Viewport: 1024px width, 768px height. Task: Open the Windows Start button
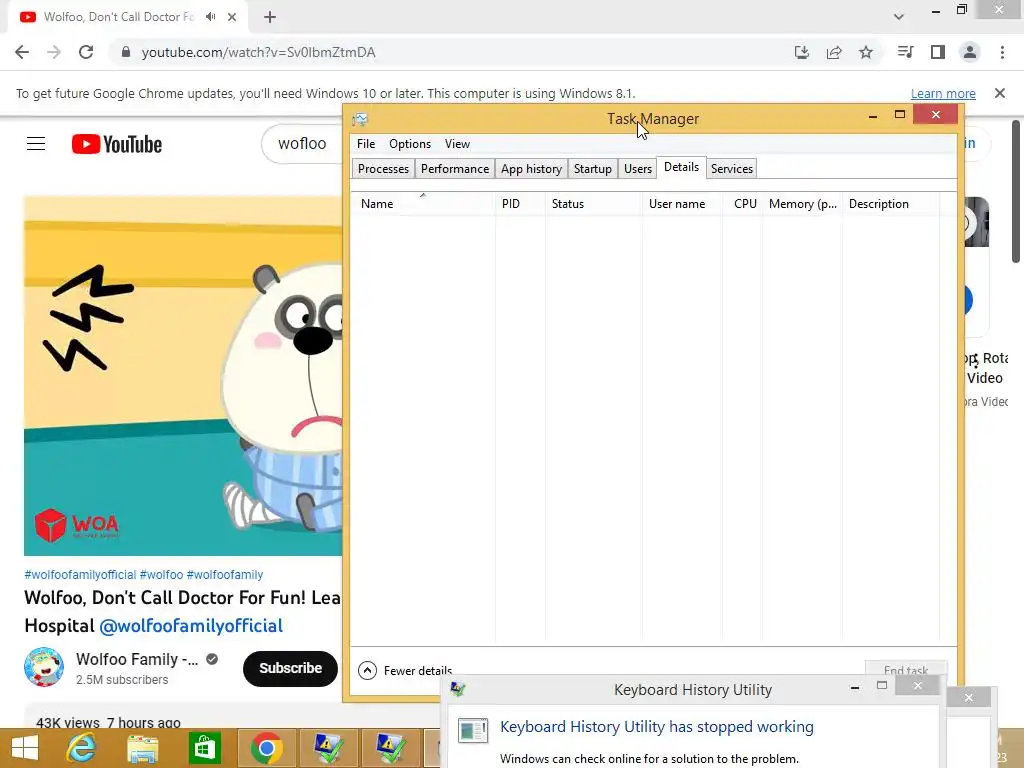pyautogui.click(x=25, y=748)
